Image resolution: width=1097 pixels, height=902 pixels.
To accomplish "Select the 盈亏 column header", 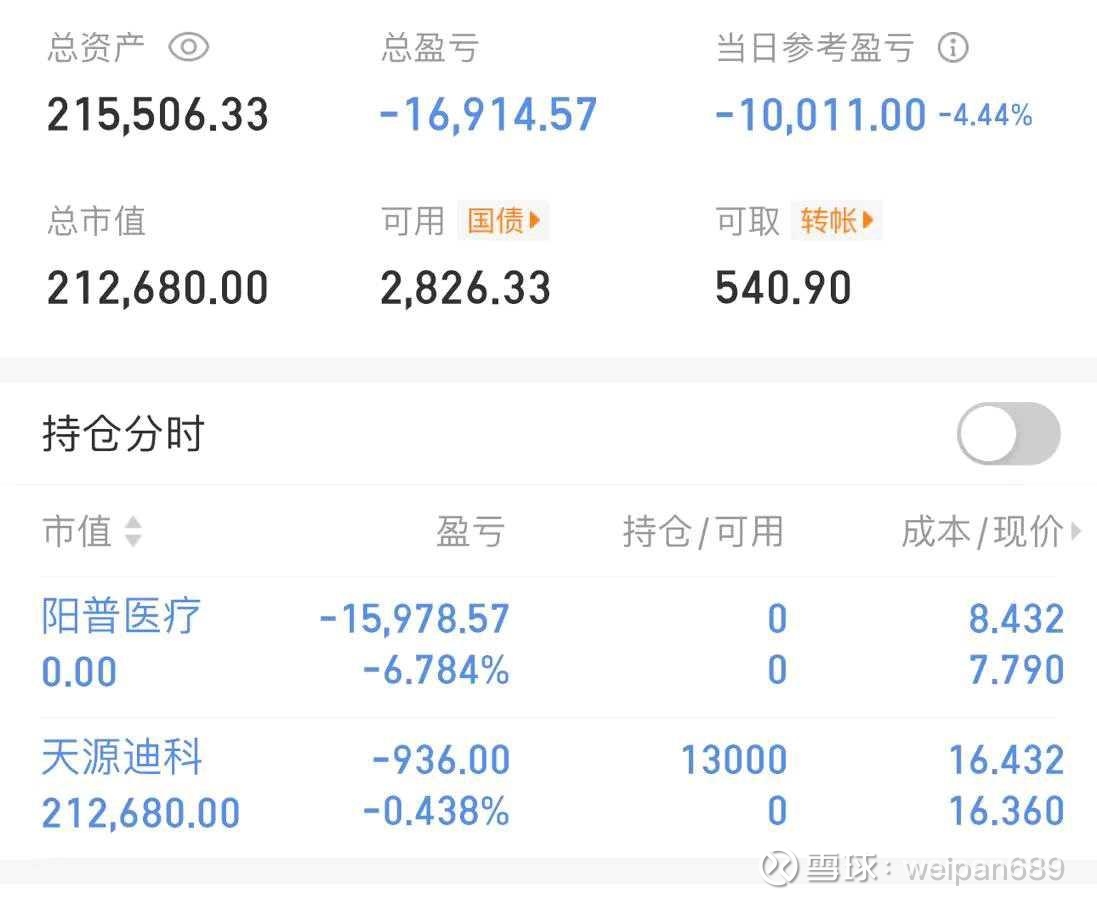I will point(470,531).
